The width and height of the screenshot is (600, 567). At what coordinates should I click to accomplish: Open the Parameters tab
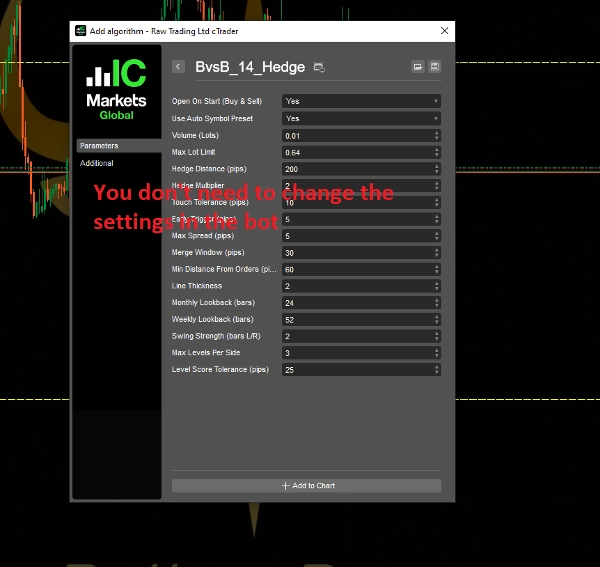[x=119, y=146]
